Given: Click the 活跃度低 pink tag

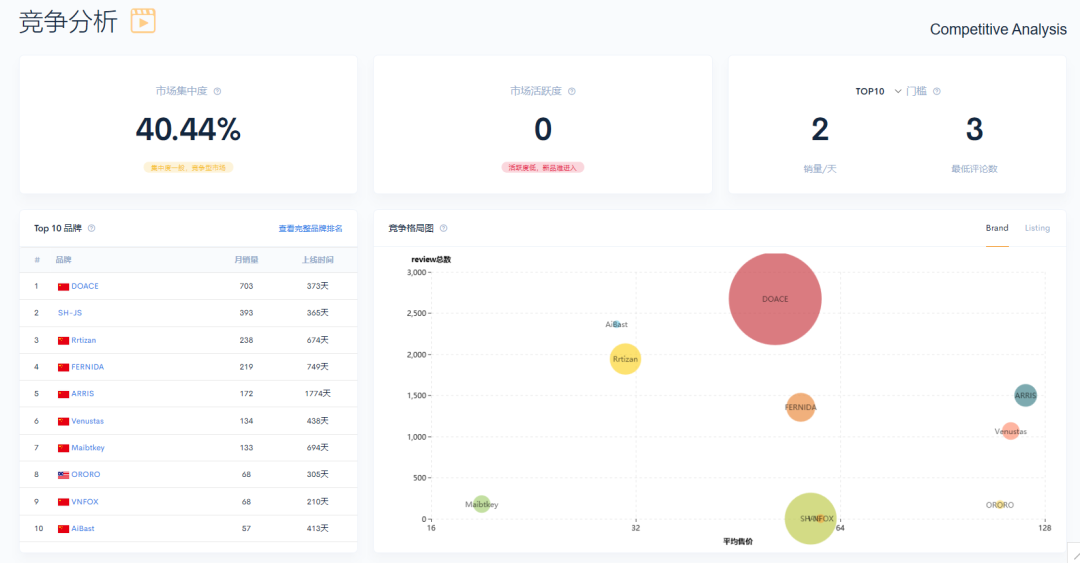Looking at the screenshot, I should pyautogui.click(x=543, y=167).
